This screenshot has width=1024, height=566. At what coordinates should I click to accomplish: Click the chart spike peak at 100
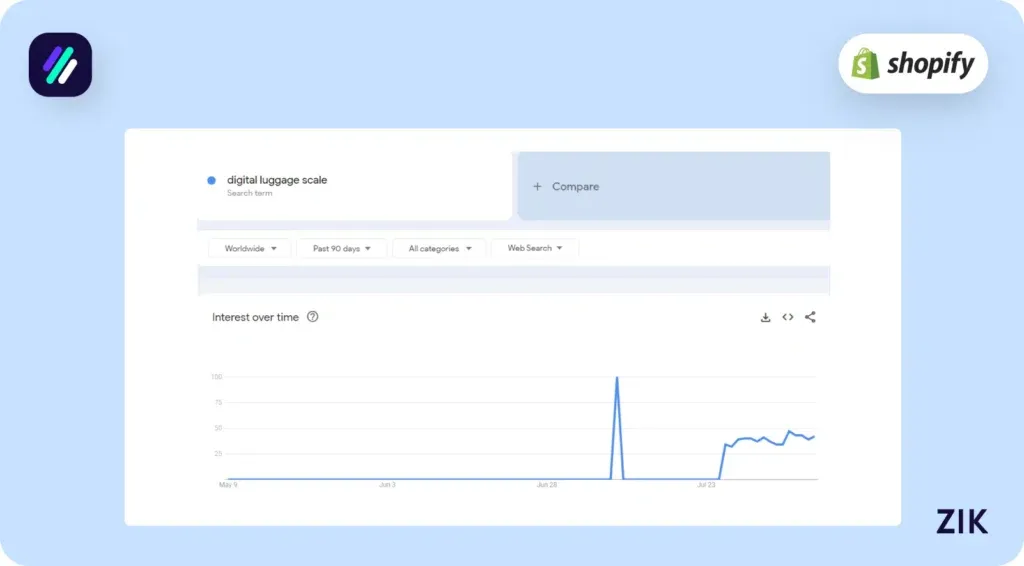click(x=617, y=378)
